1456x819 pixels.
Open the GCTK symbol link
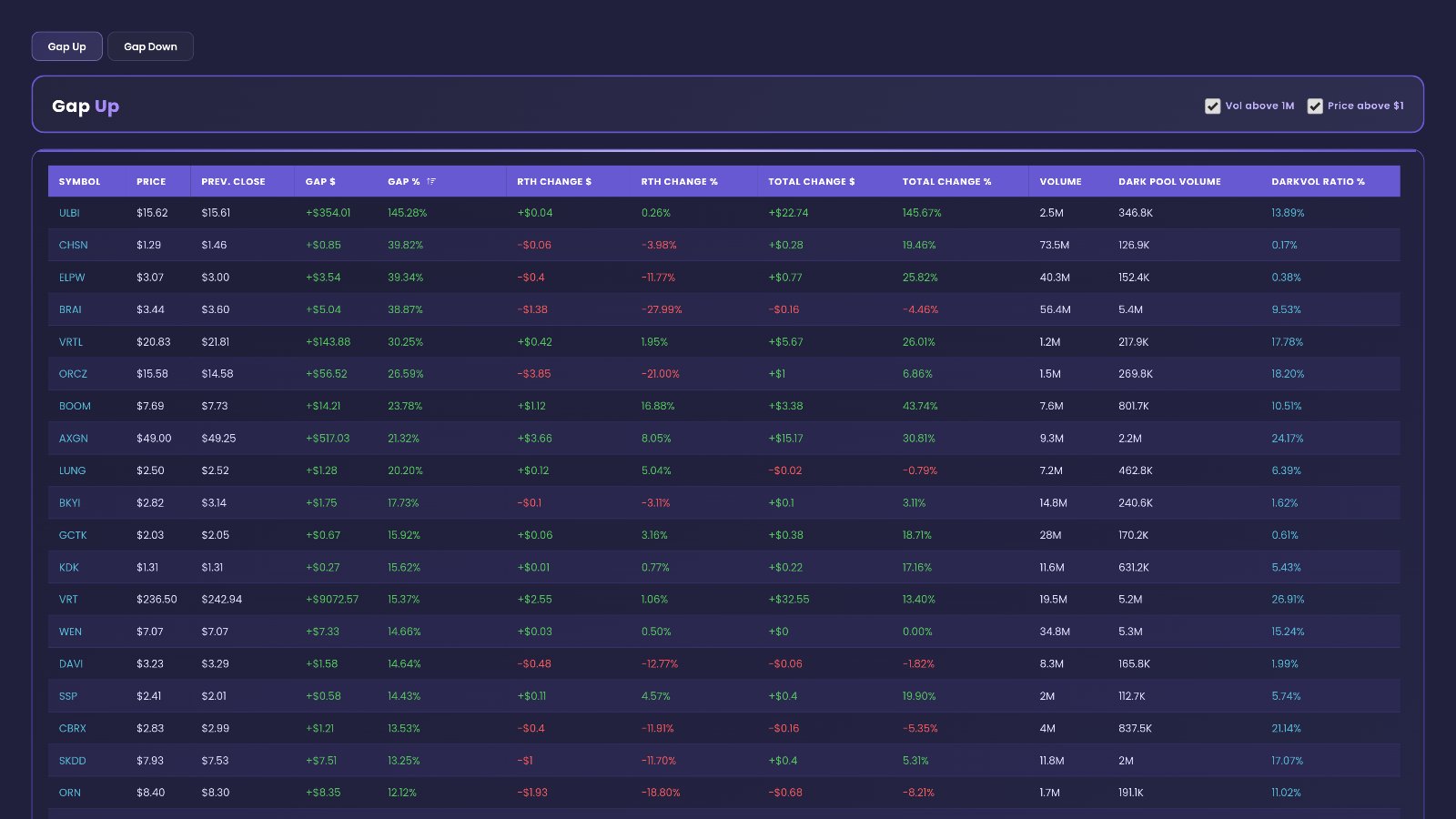73,535
